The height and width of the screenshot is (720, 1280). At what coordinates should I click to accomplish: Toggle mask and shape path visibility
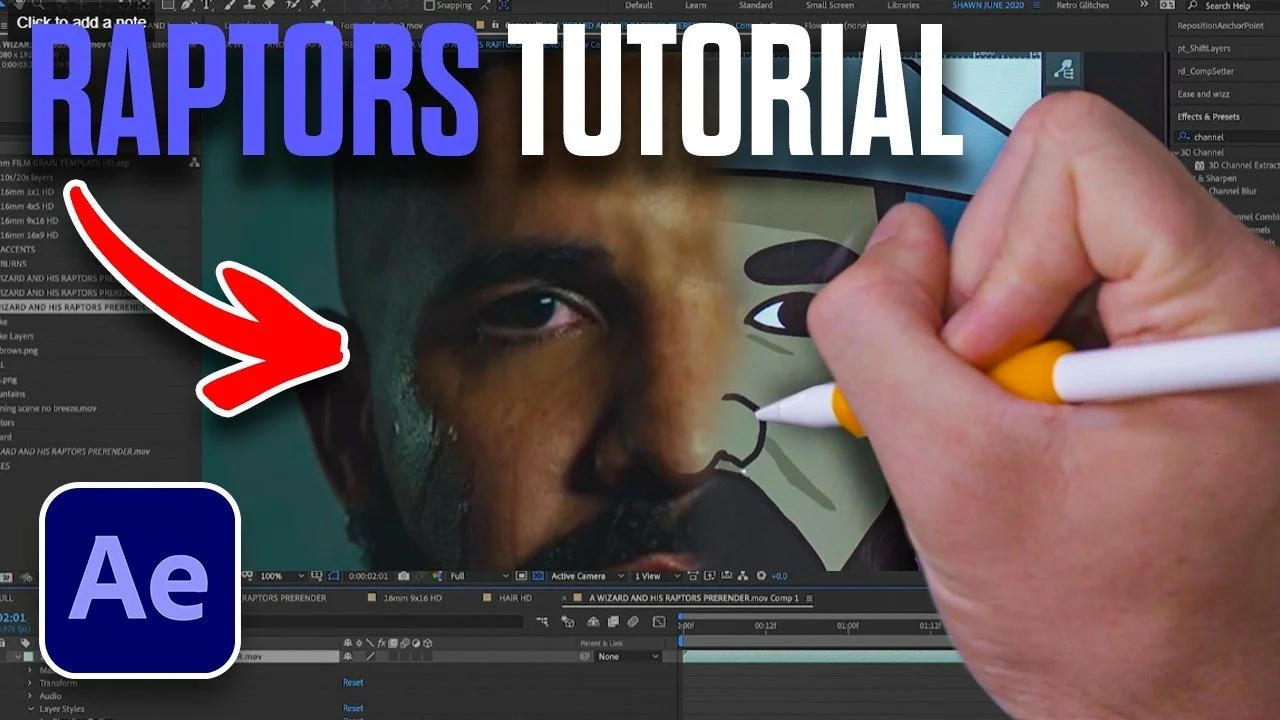(x=333, y=576)
